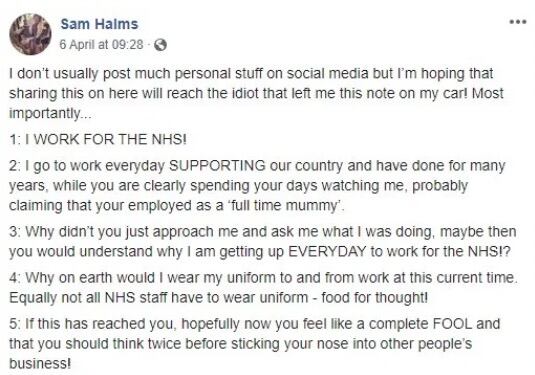Open the post options three-dots menu

(x=518, y=22)
